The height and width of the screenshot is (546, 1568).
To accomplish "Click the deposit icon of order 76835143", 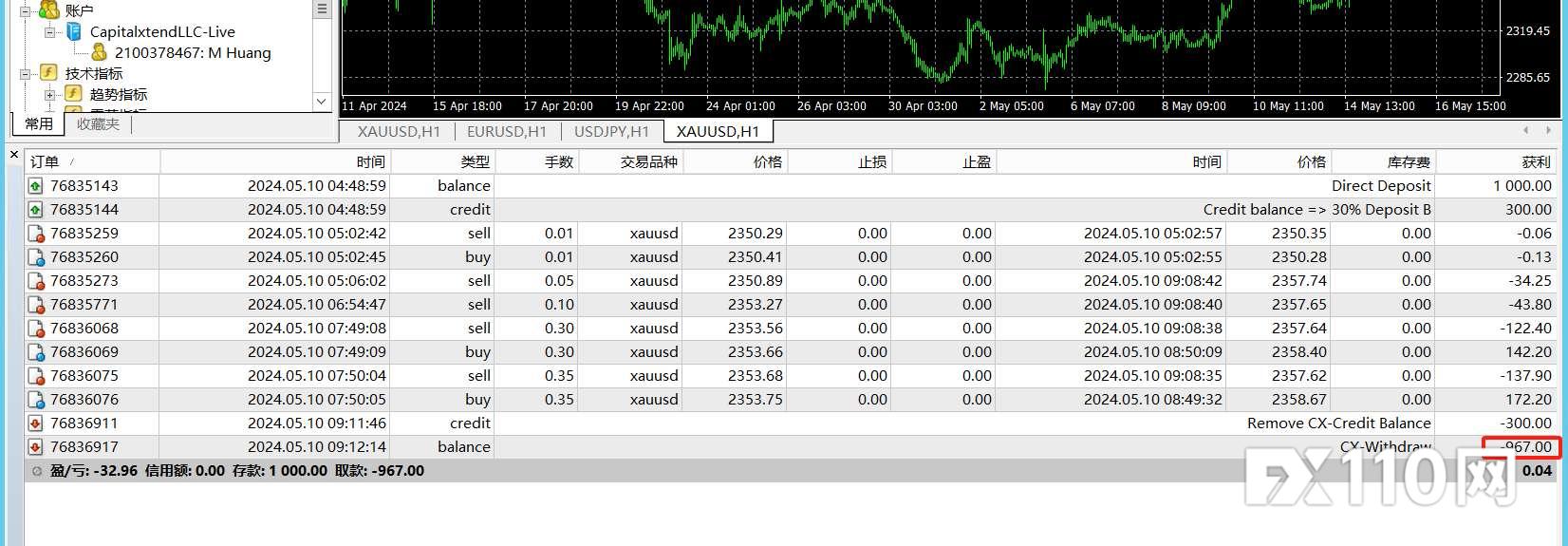I will tap(36, 186).
